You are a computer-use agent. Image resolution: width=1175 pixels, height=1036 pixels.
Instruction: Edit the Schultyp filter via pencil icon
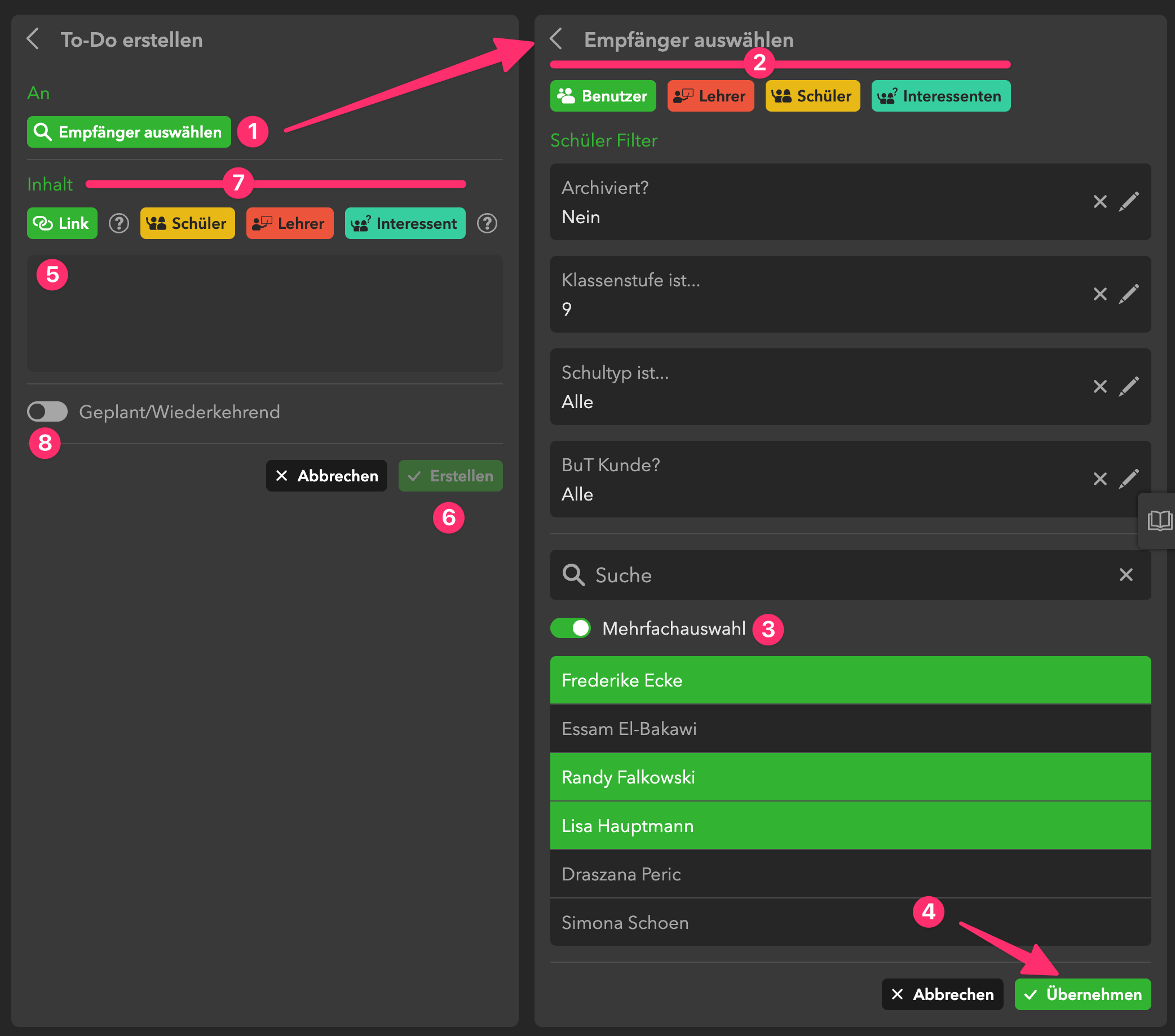[1128, 386]
